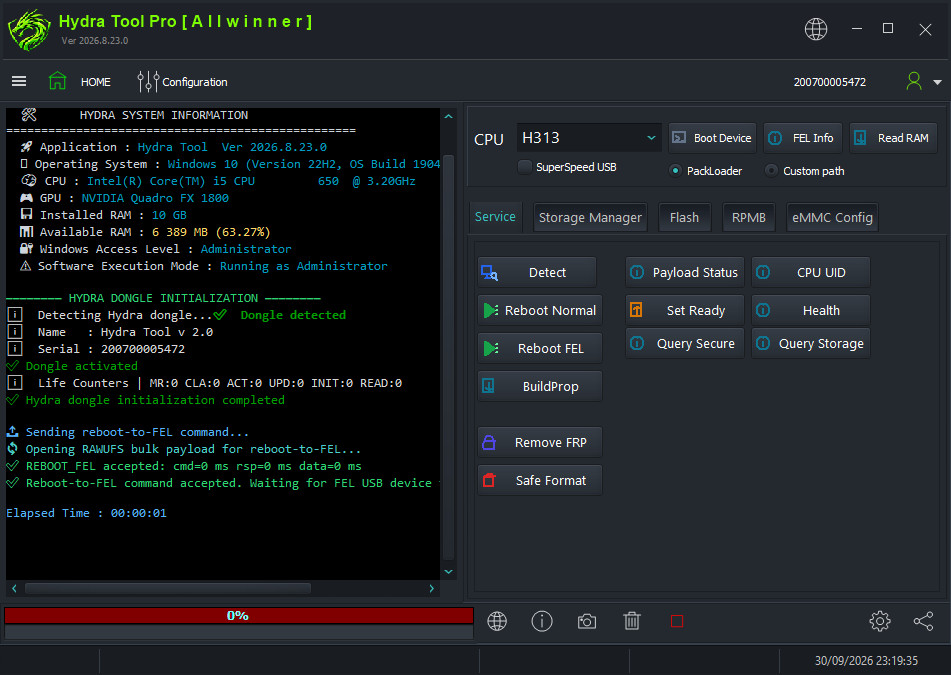Click the log horizontal scrollbar thumb
951x675 pixels.
click(x=167, y=588)
